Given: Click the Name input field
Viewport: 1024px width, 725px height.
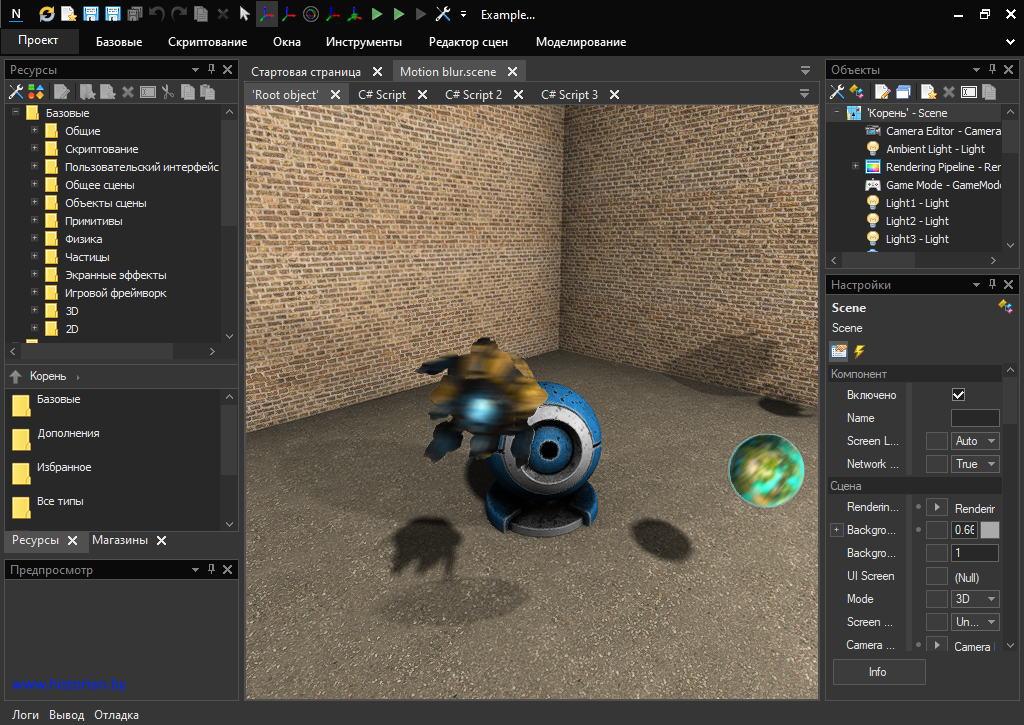Looking at the screenshot, I should point(974,418).
